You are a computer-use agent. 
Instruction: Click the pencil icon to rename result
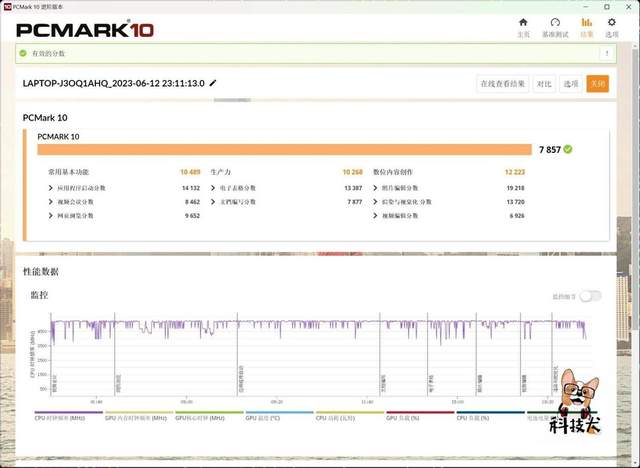(213, 83)
